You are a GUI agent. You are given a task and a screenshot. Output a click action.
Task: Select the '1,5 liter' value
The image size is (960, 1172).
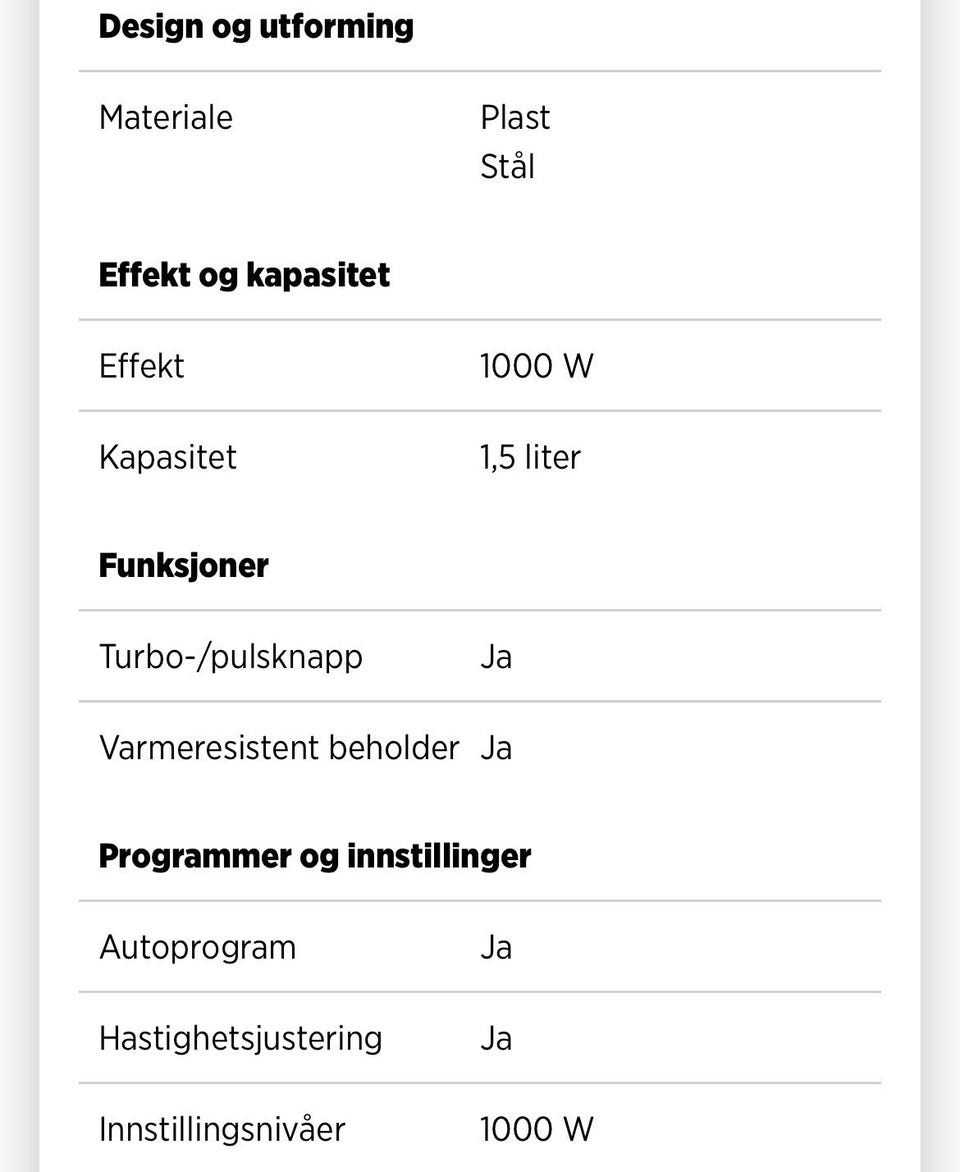(530, 457)
